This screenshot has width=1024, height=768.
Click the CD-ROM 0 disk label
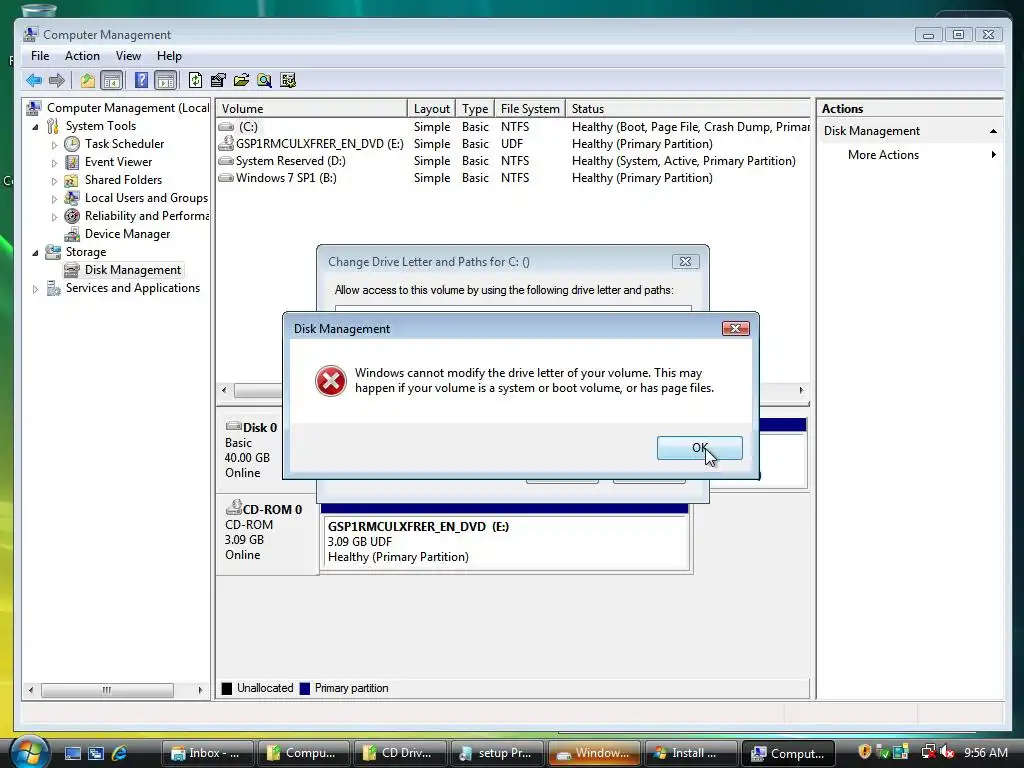point(272,509)
